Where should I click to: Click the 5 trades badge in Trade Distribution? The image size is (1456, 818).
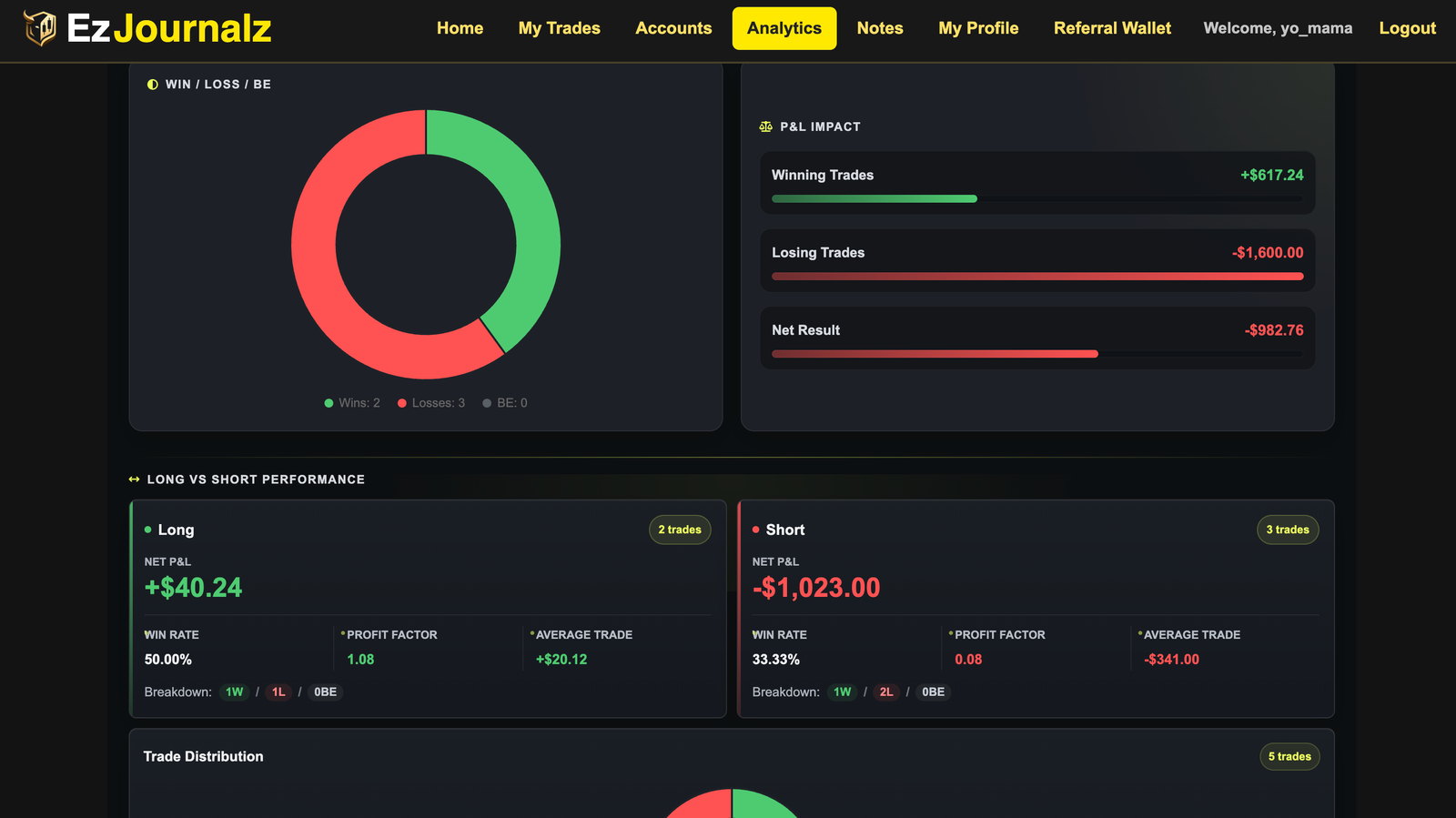1289,756
